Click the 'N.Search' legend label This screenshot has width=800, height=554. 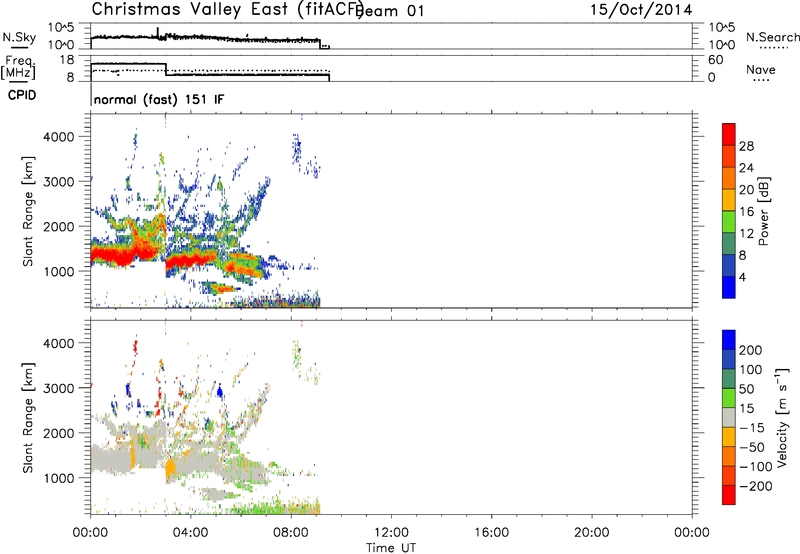[x=773, y=37]
